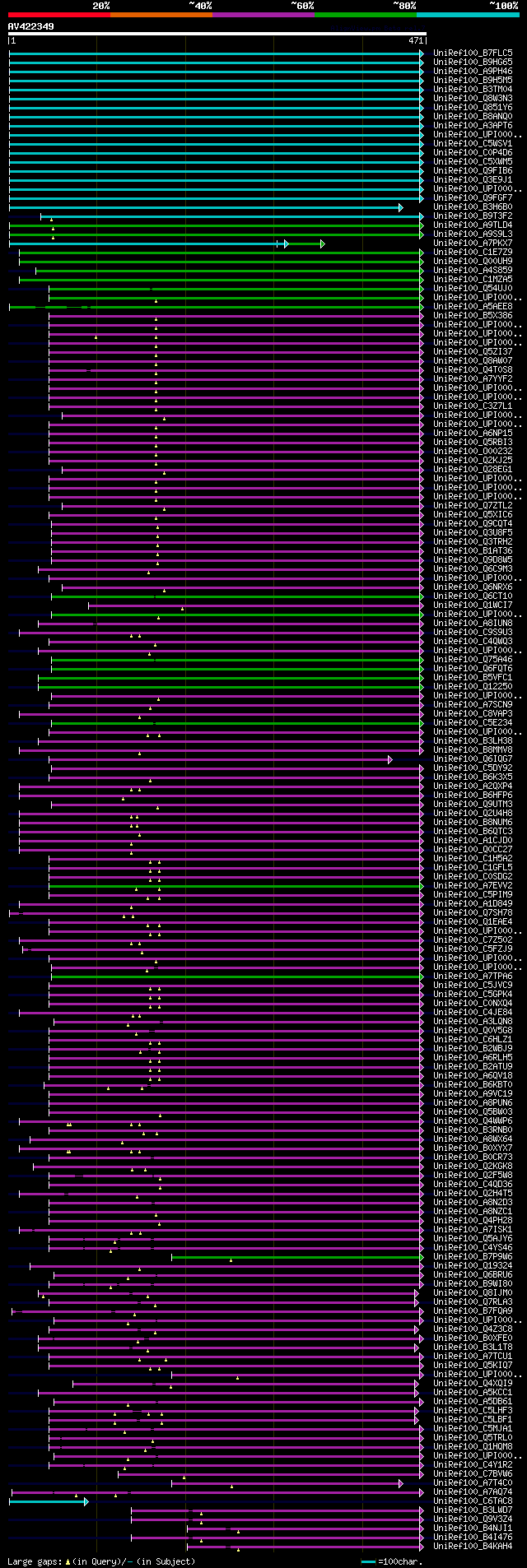Select hit label UniRef100_B5X386
The width and height of the screenshot is (527, 1568).
(x=473, y=316)
